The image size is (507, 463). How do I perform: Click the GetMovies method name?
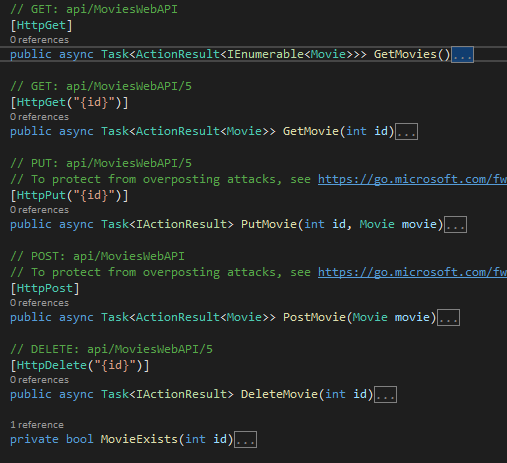[405, 54]
